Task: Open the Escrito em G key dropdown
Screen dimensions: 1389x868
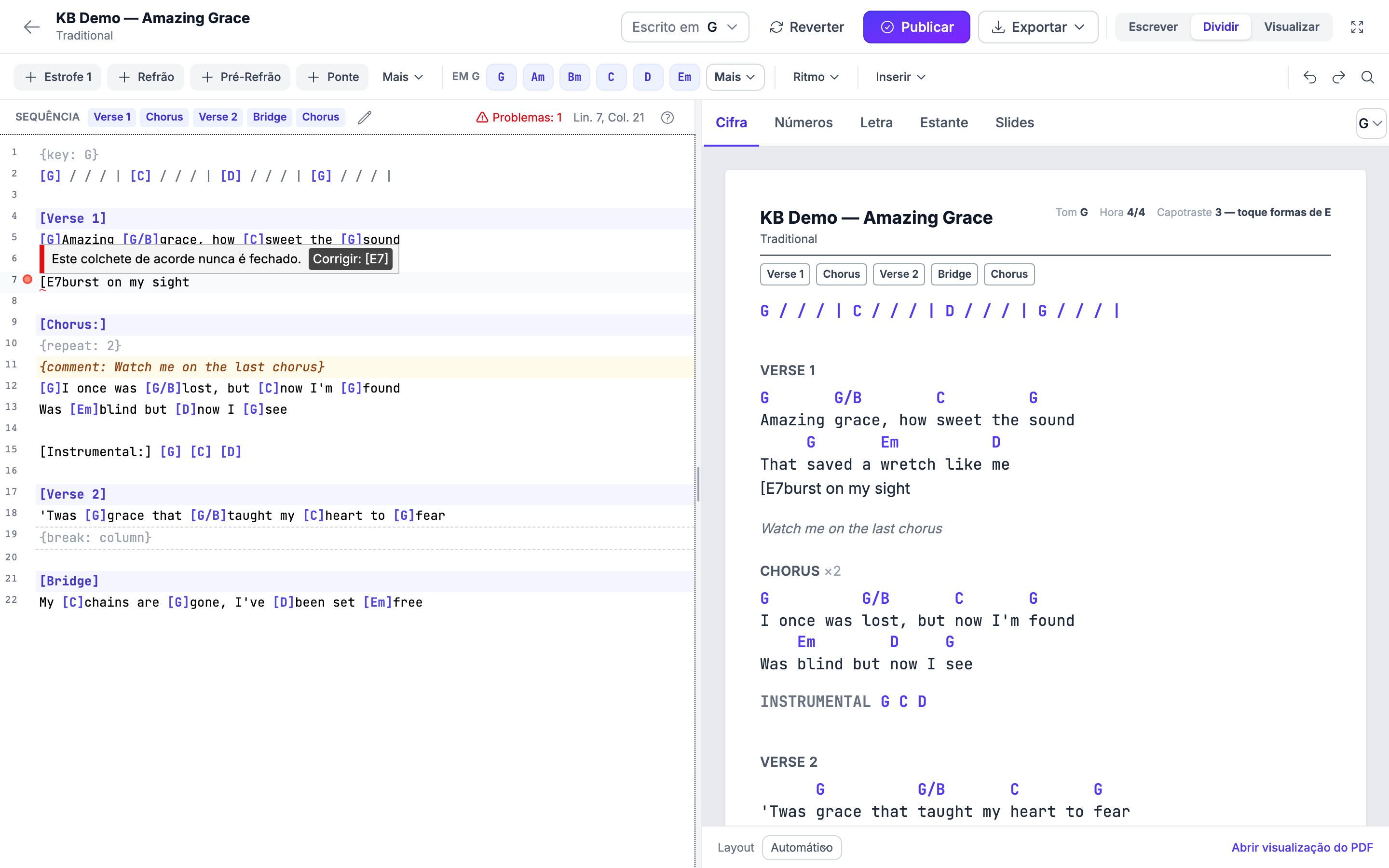Action: coord(685,27)
